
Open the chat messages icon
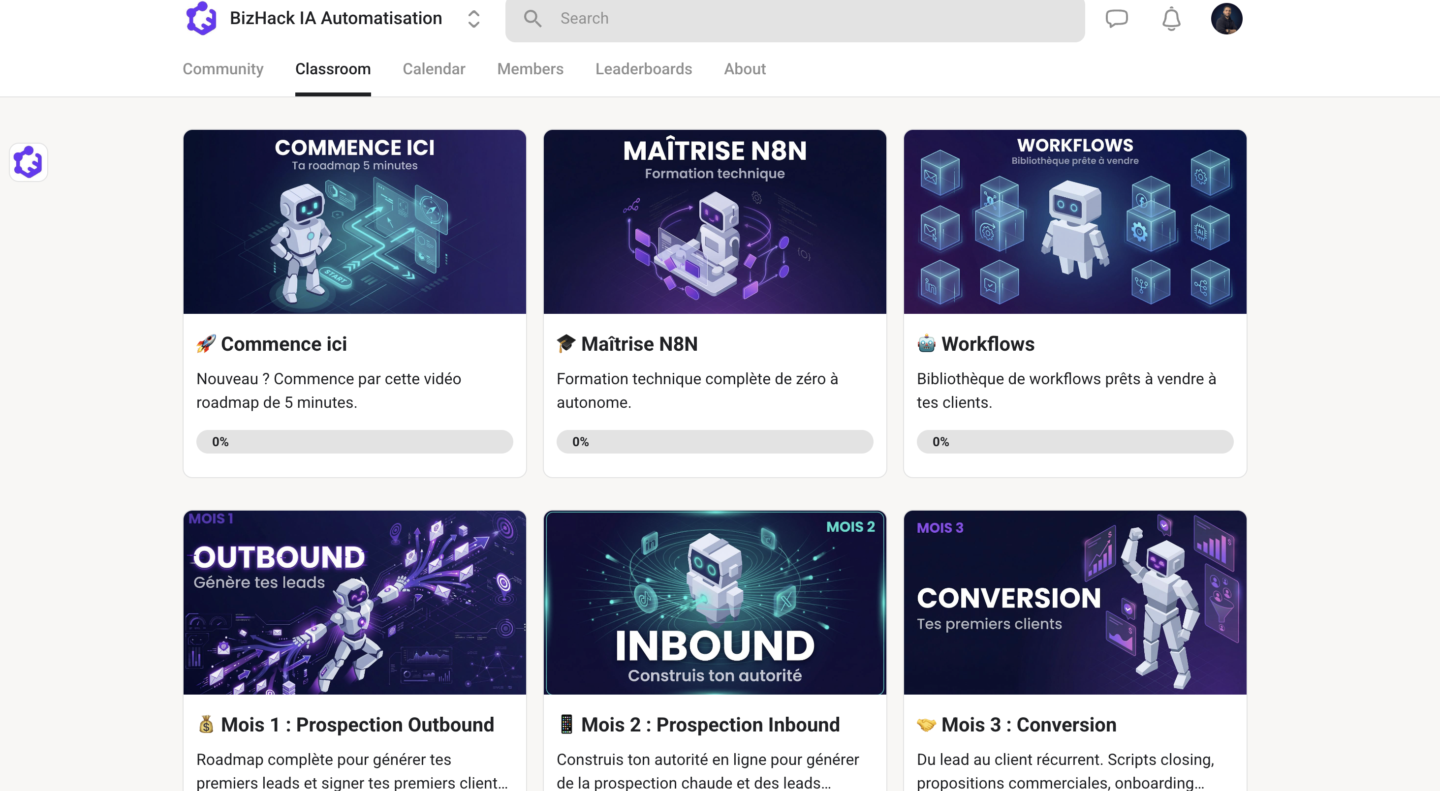pyautogui.click(x=1116, y=19)
